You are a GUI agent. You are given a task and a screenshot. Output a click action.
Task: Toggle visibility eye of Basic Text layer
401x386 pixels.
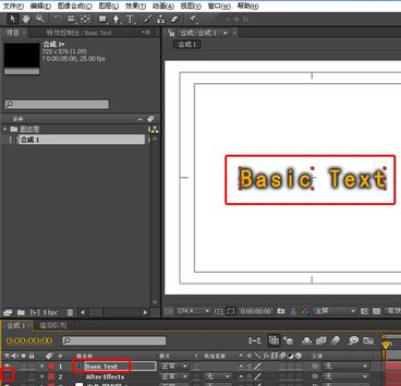[7, 366]
